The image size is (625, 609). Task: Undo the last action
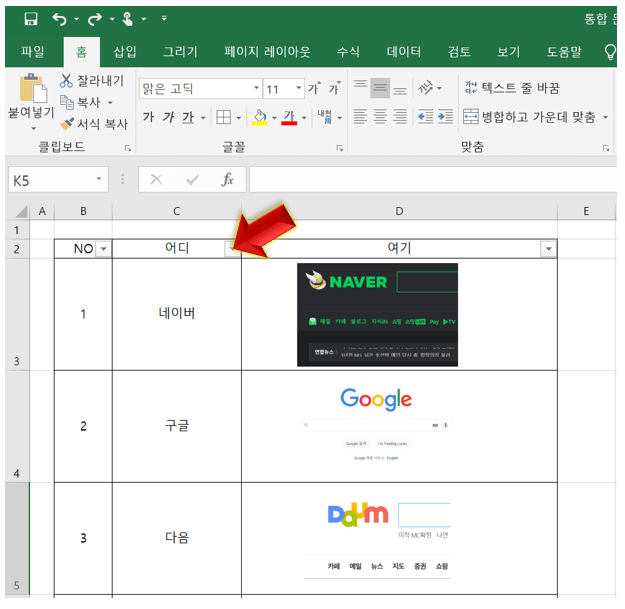click(x=60, y=19)
